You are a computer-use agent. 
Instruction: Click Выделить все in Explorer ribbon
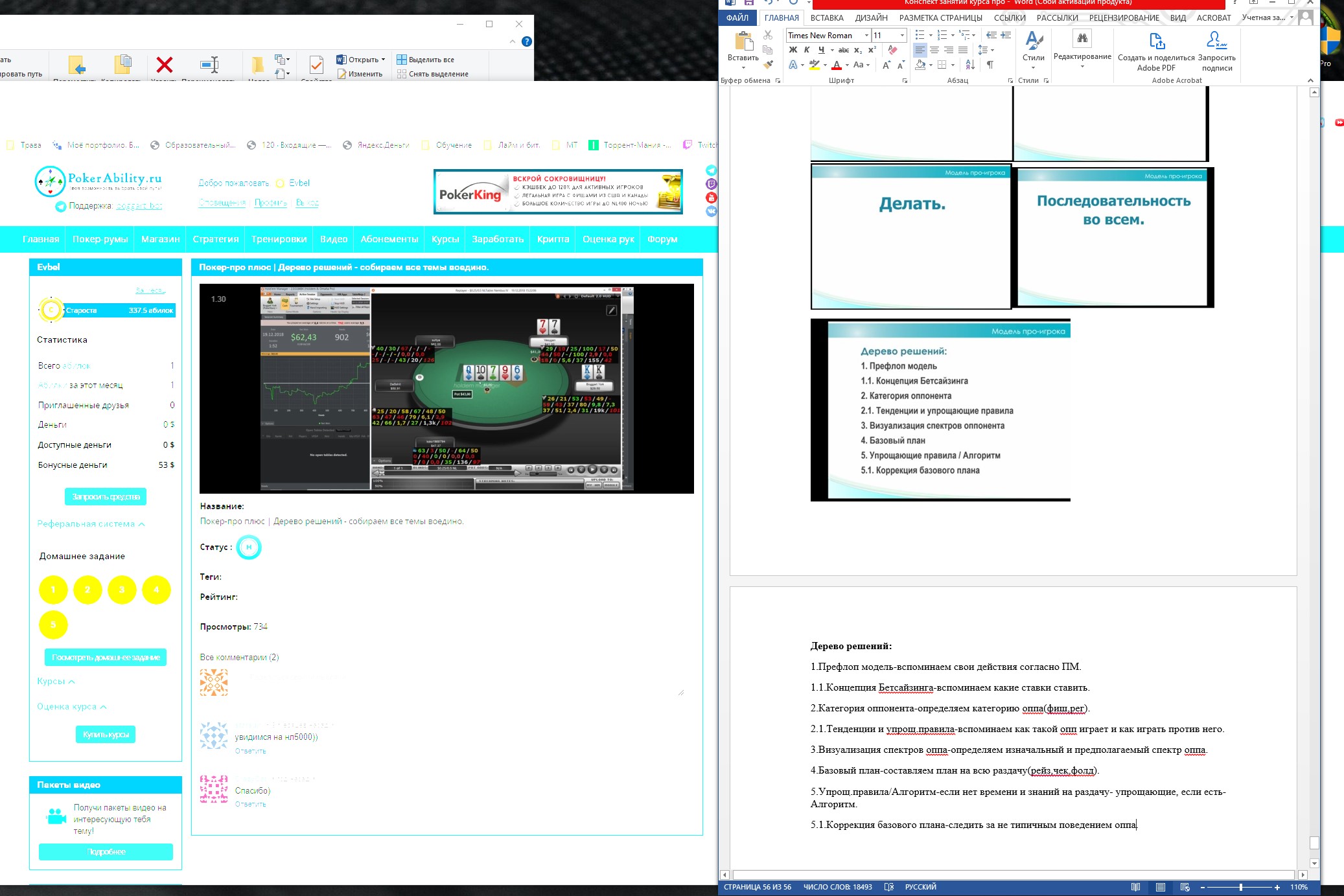click(x=425, y=60)
